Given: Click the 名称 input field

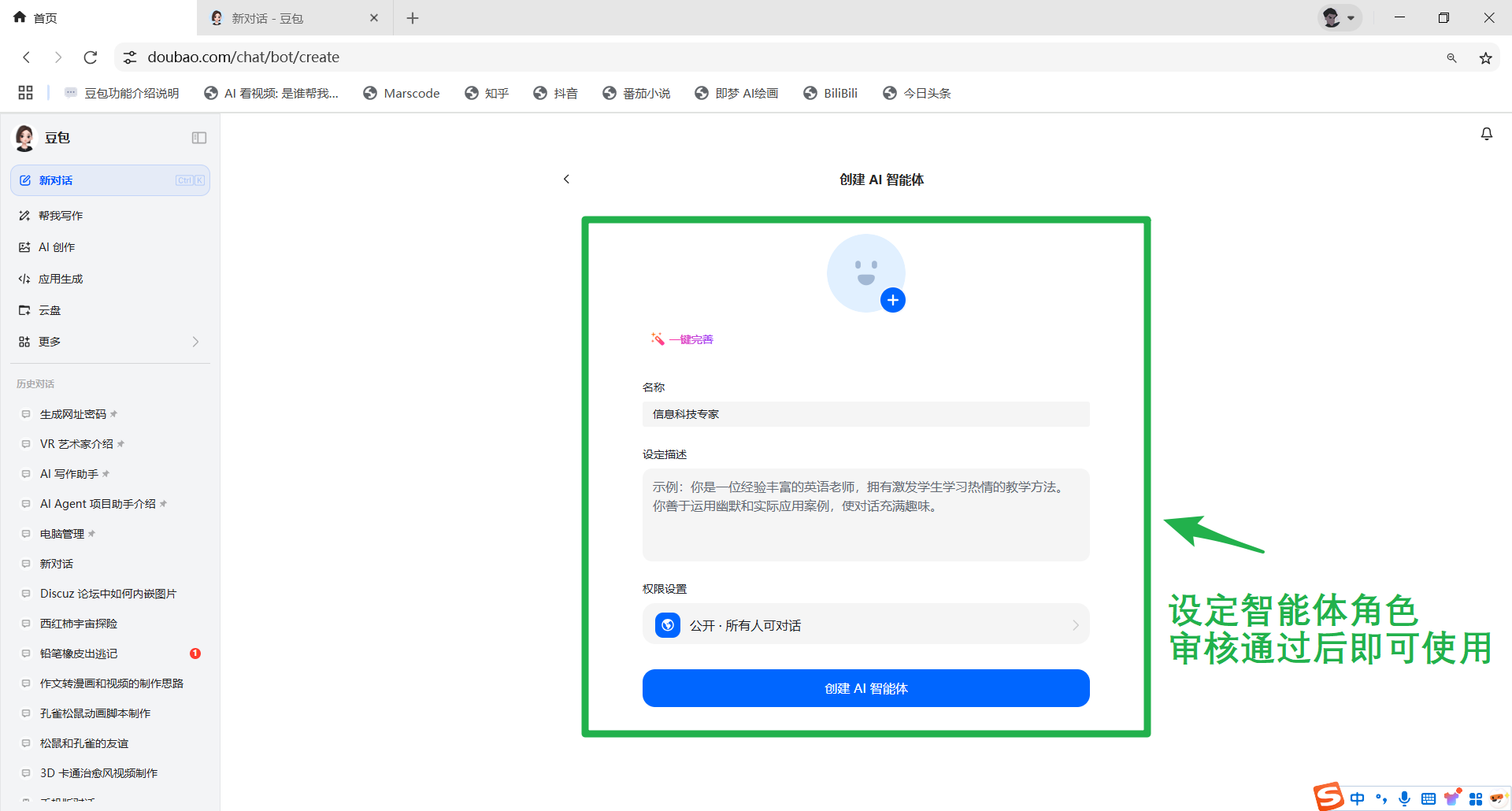Looking at the screenshot, I should click(865, 414).
